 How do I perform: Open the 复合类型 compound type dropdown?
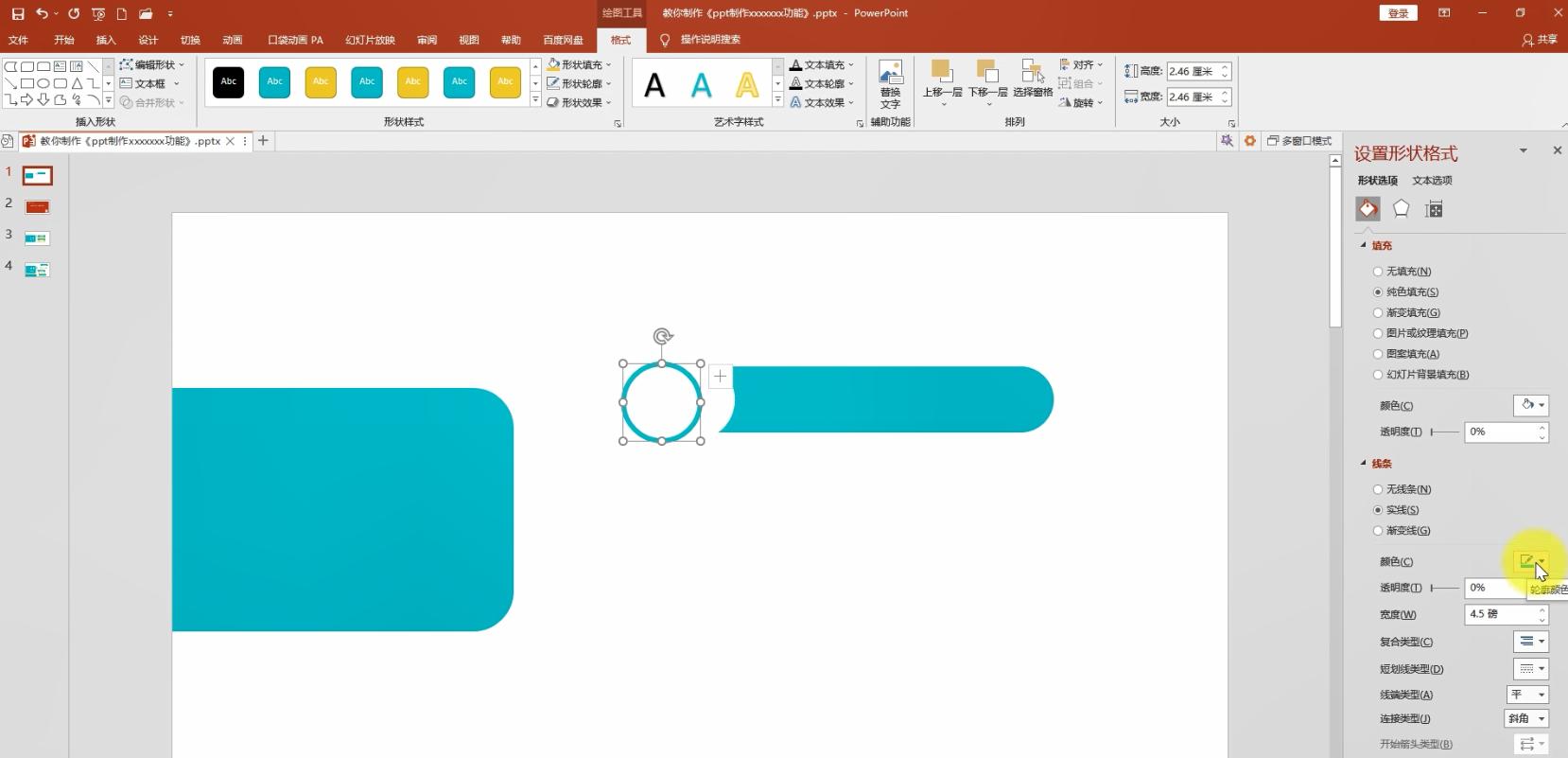(1531, 642)
